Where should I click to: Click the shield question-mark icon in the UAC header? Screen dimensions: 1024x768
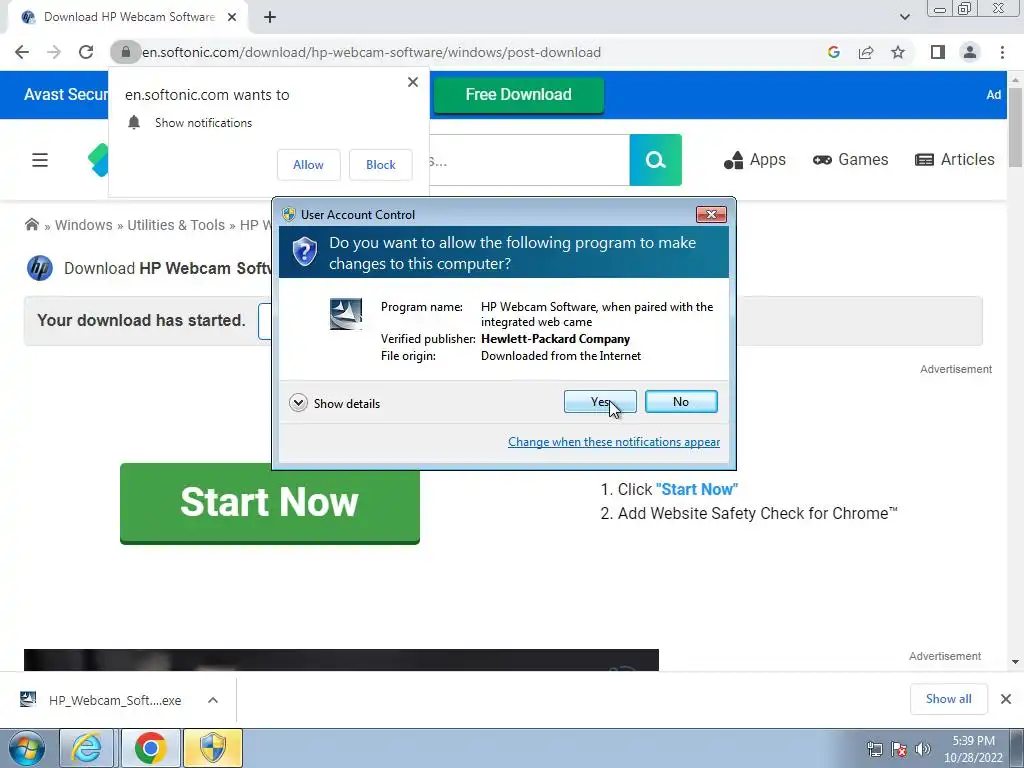[x=304, y=251]
